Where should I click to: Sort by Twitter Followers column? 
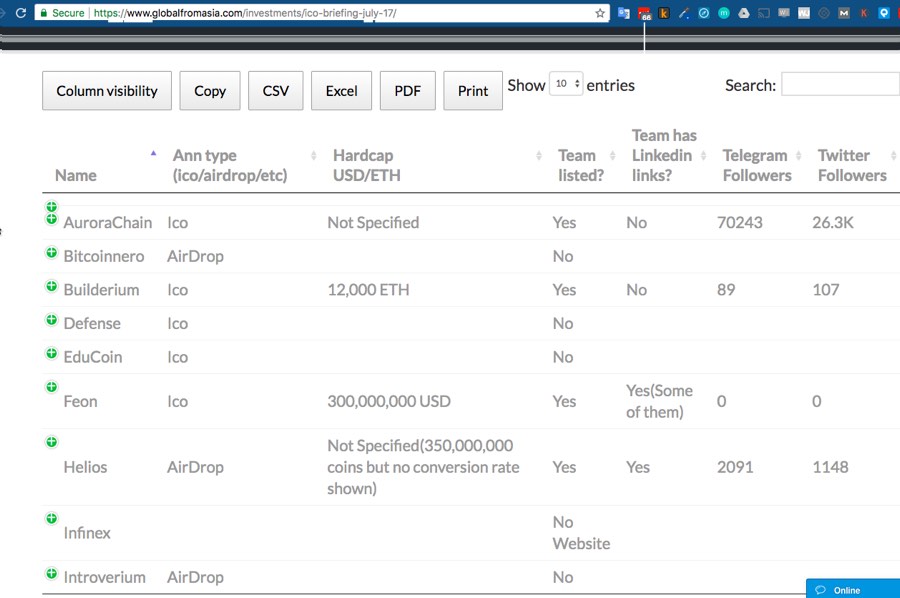coord(852,165)
